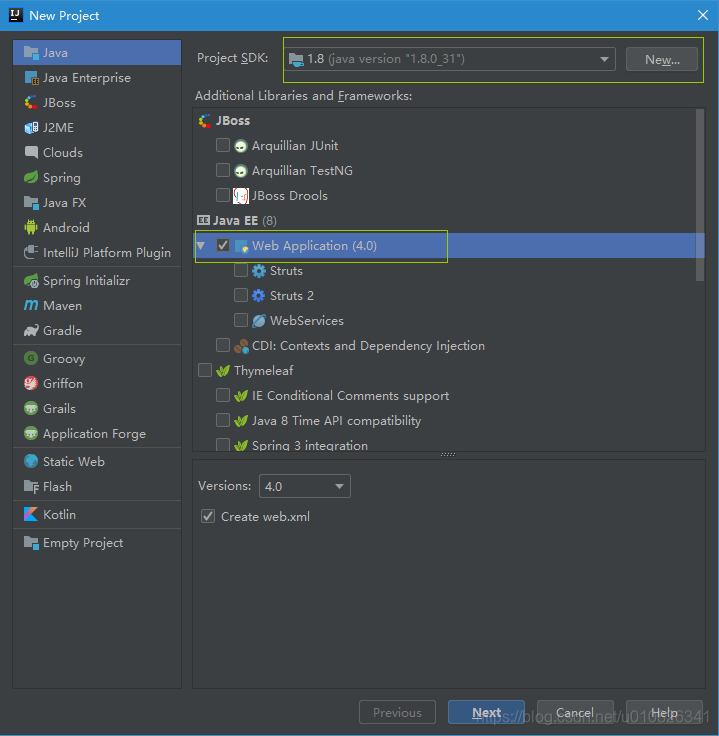Choose the Grails icon

[31, 408]
